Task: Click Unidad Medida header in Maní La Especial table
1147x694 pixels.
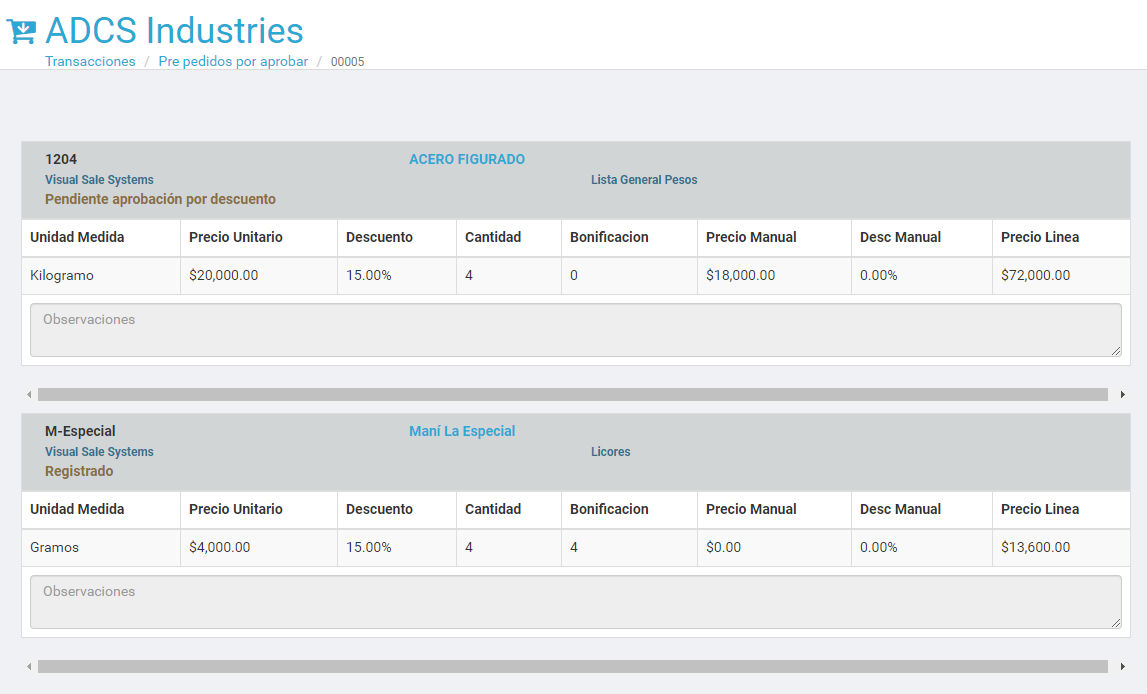Action: (77, 510)
